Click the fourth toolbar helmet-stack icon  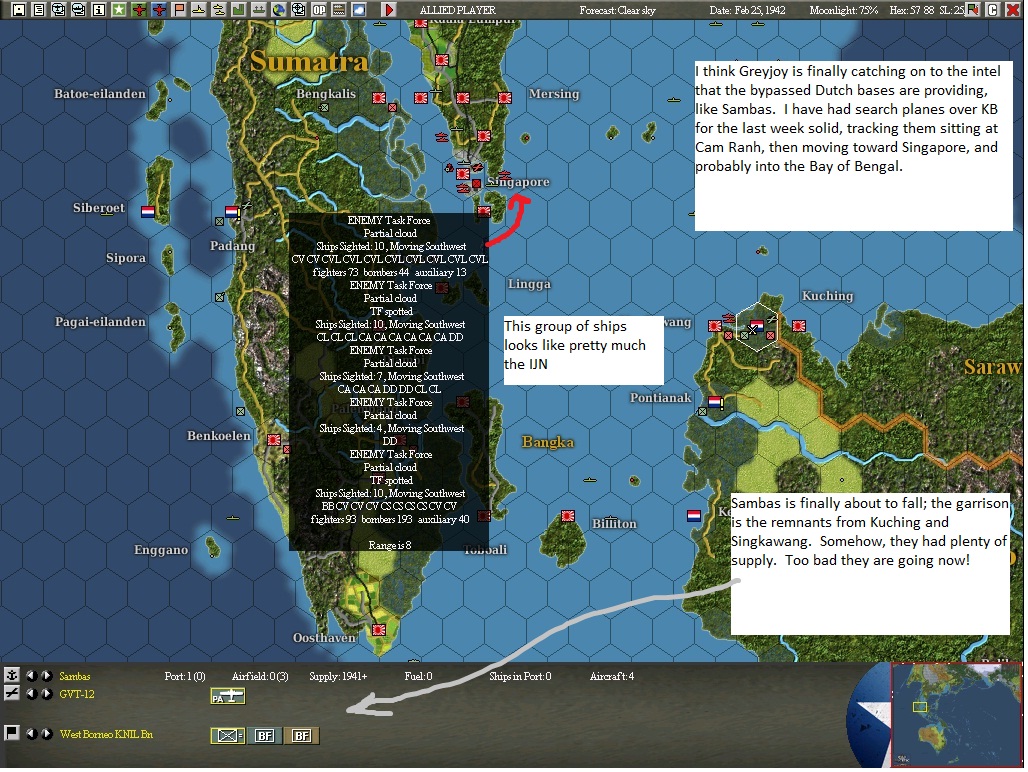pos(79,9)
